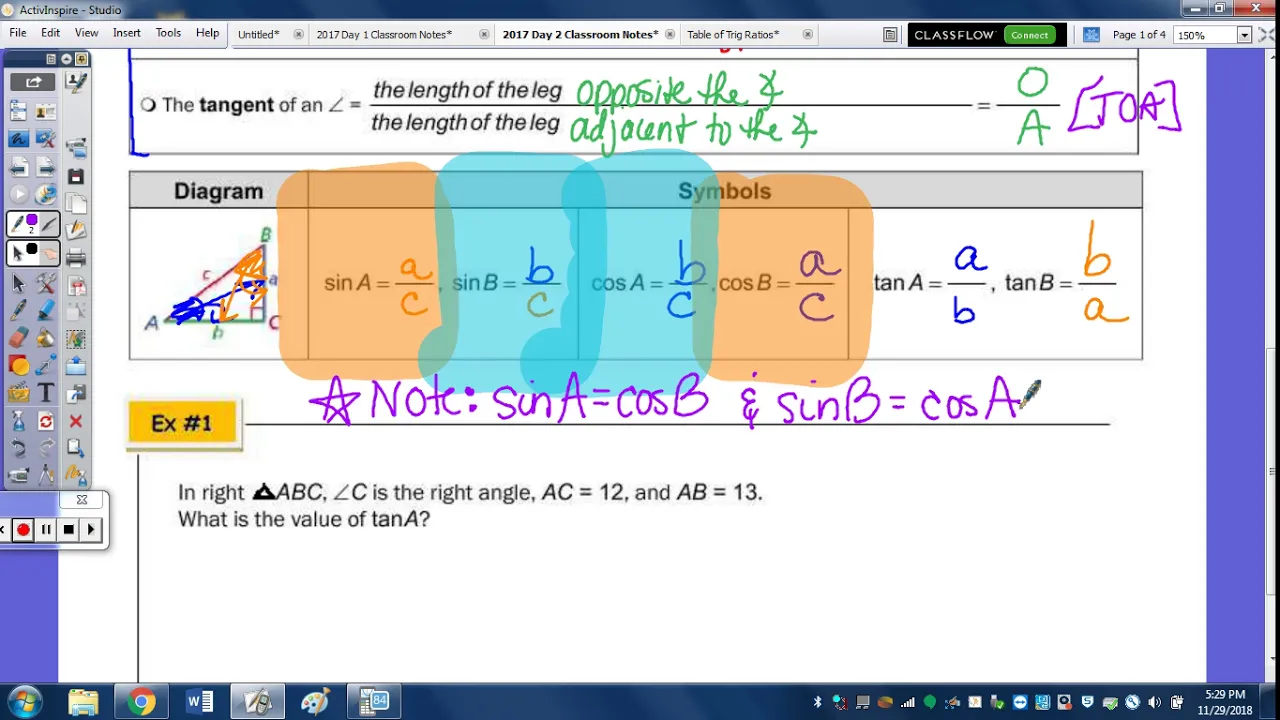Open the Main Menu share button
The image size is (1280, 720).
pos(33,82)
